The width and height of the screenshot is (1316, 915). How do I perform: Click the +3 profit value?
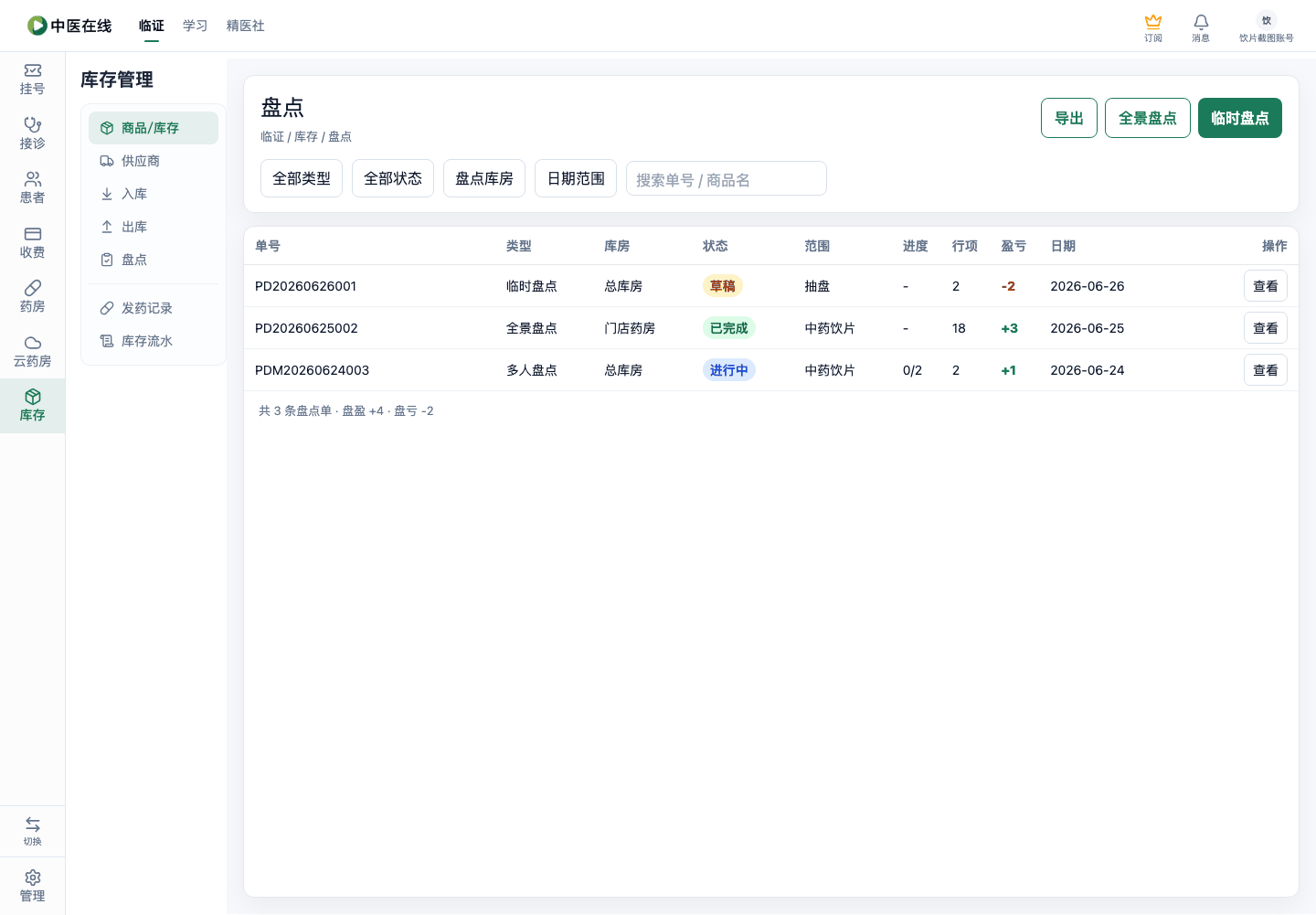point(1009,328)
